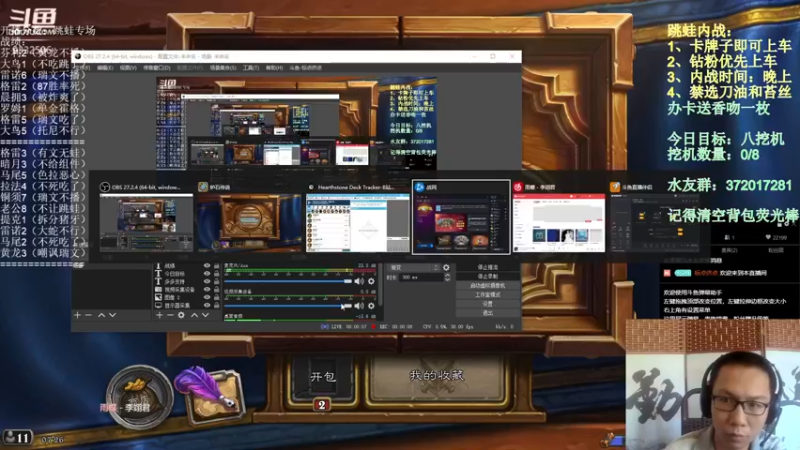This screenshot has height=450, width=800.
Task: Hide the 战绩 source with eye icon
Action: pos(207,266)
